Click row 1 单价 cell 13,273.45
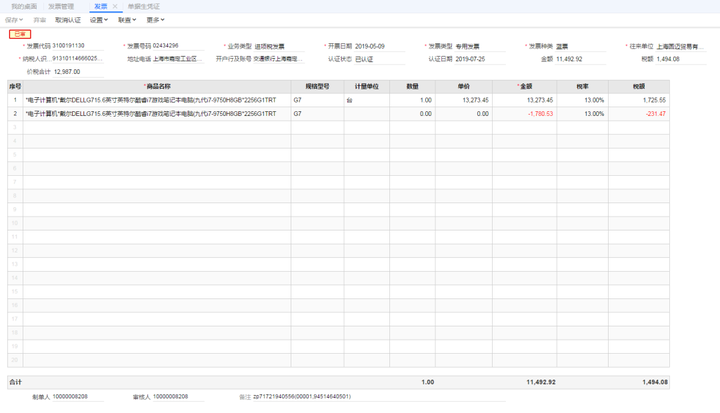This screenshot has height=413, width=720. [x=464, y=100]
